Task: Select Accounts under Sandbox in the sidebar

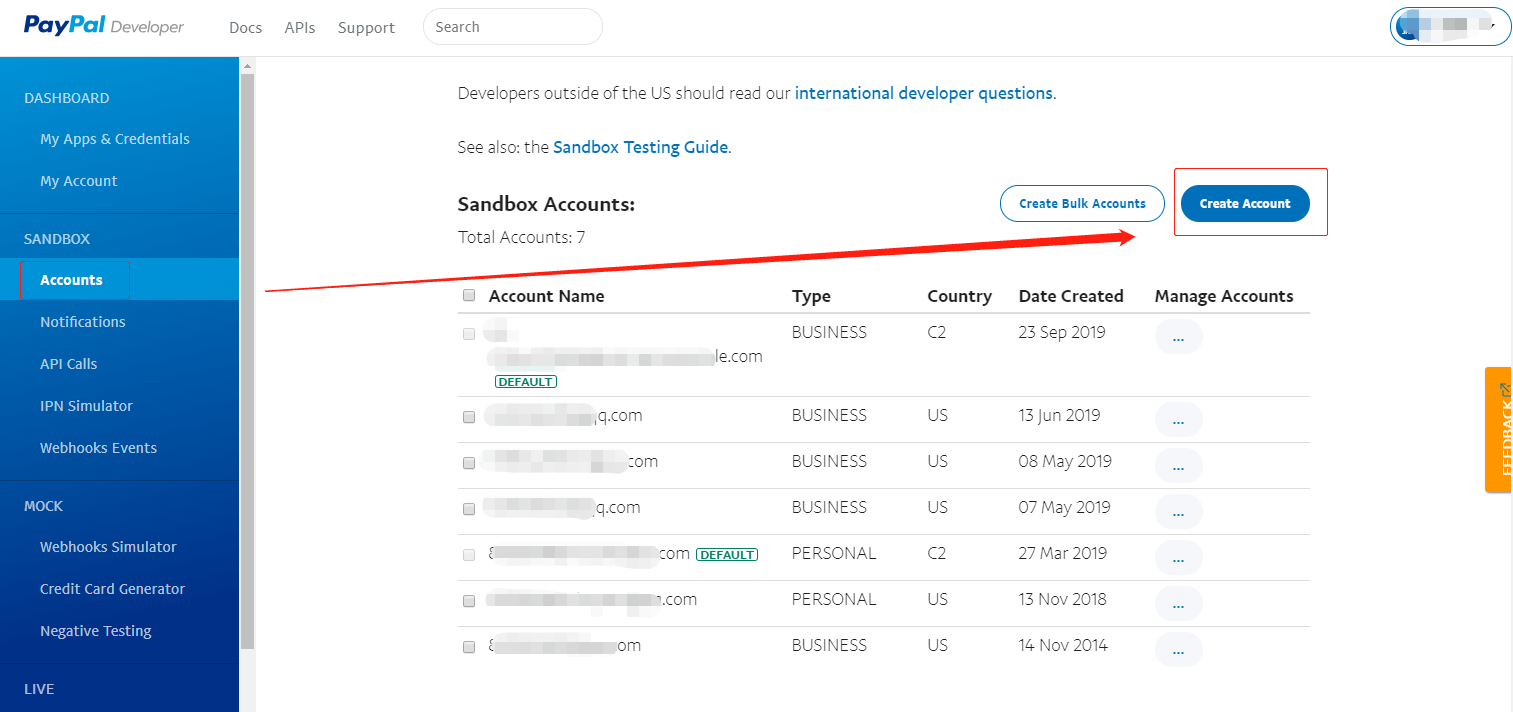Action: point(71,280)
